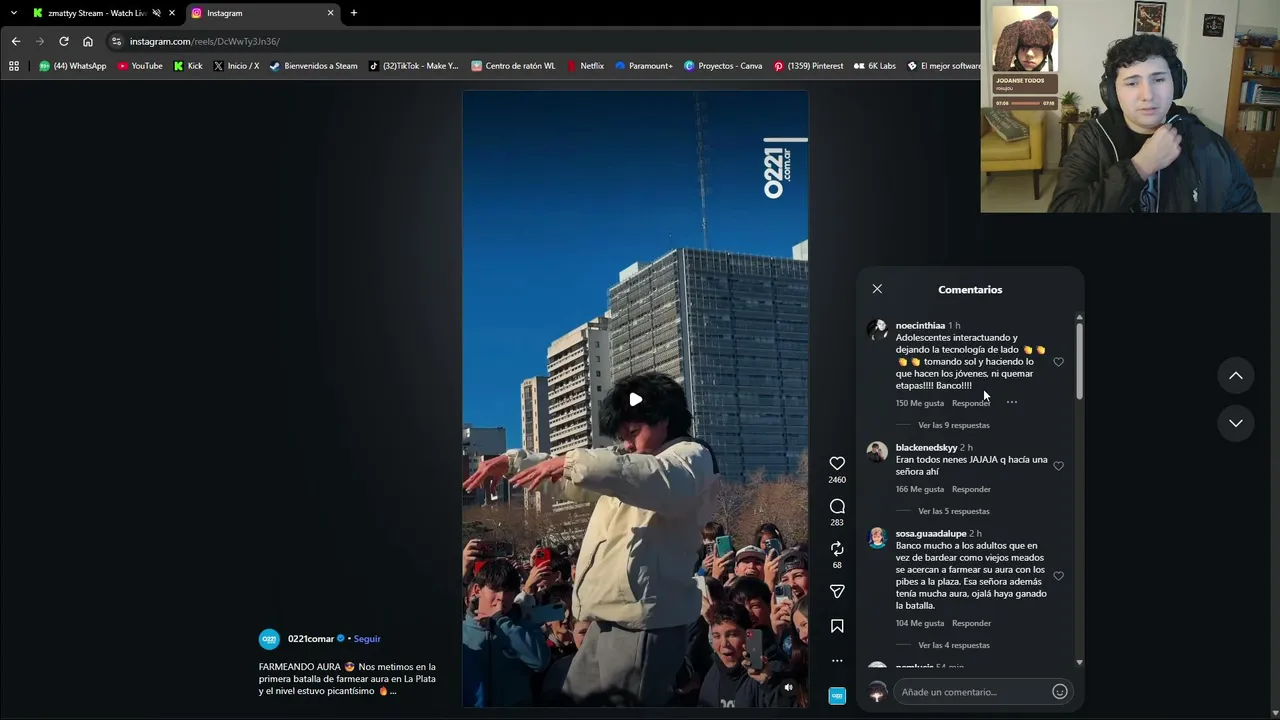Expand 'Ver las 9 respuestas'
Screen dimensions: 1280x720
pos(954,425)
